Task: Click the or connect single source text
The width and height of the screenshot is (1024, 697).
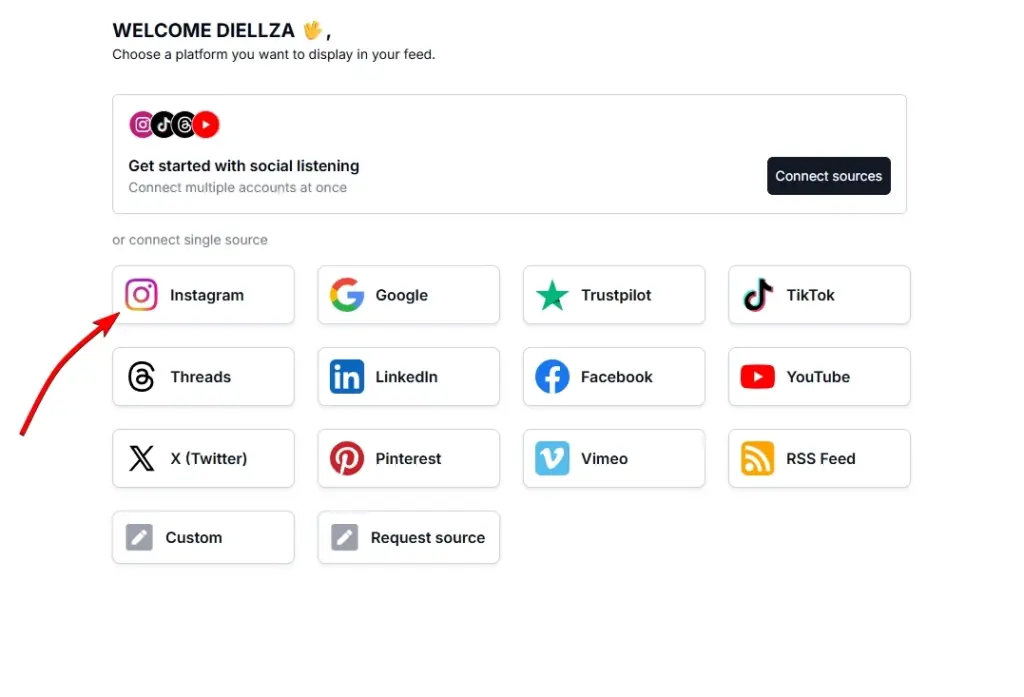Action: pos(190,239)
